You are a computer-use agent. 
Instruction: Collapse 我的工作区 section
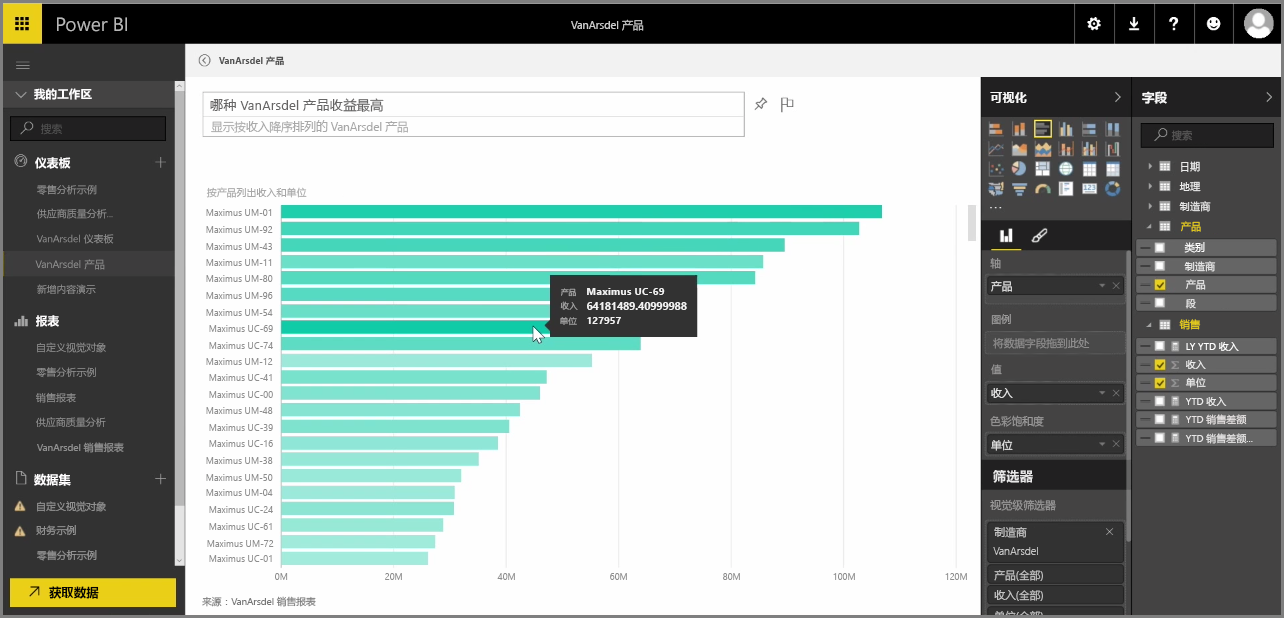click(x=20, y=94)
